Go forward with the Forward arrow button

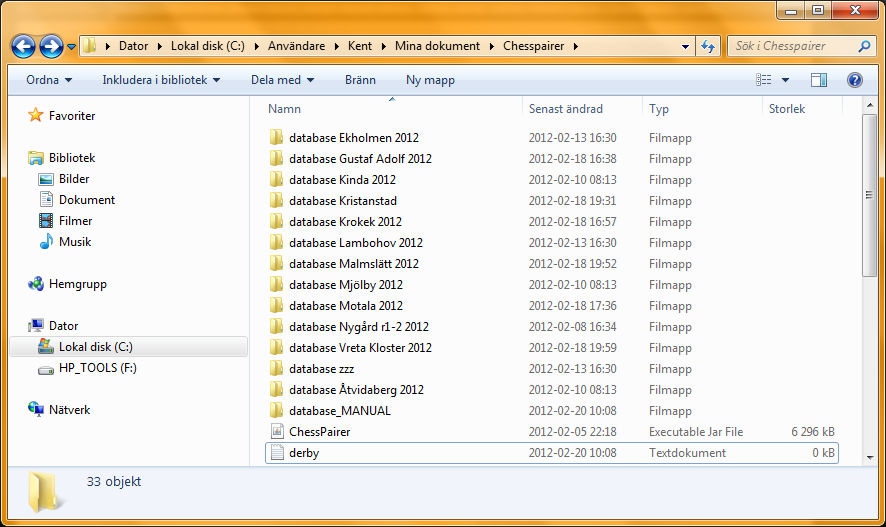click(51, 46)
